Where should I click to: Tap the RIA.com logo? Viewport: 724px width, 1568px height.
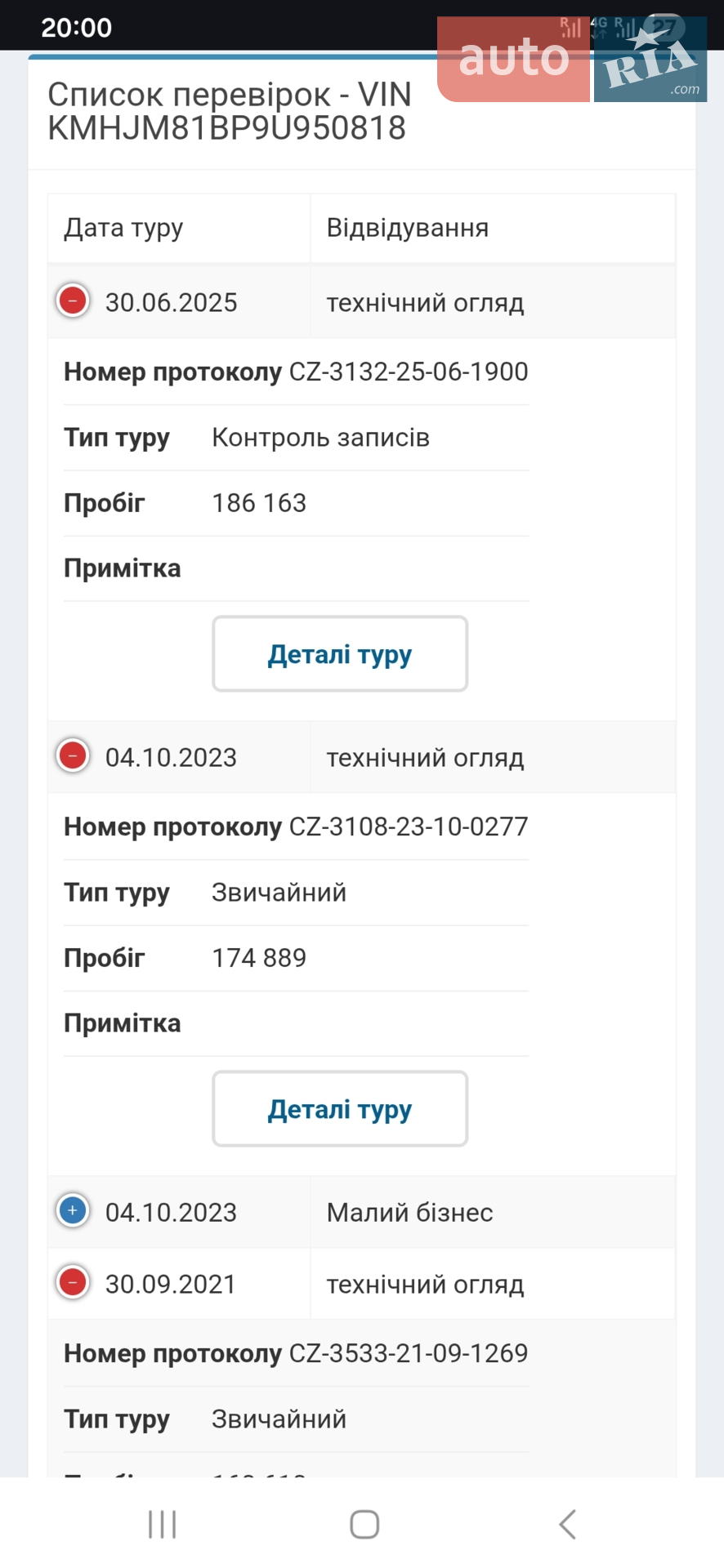(x=650, y=59)
